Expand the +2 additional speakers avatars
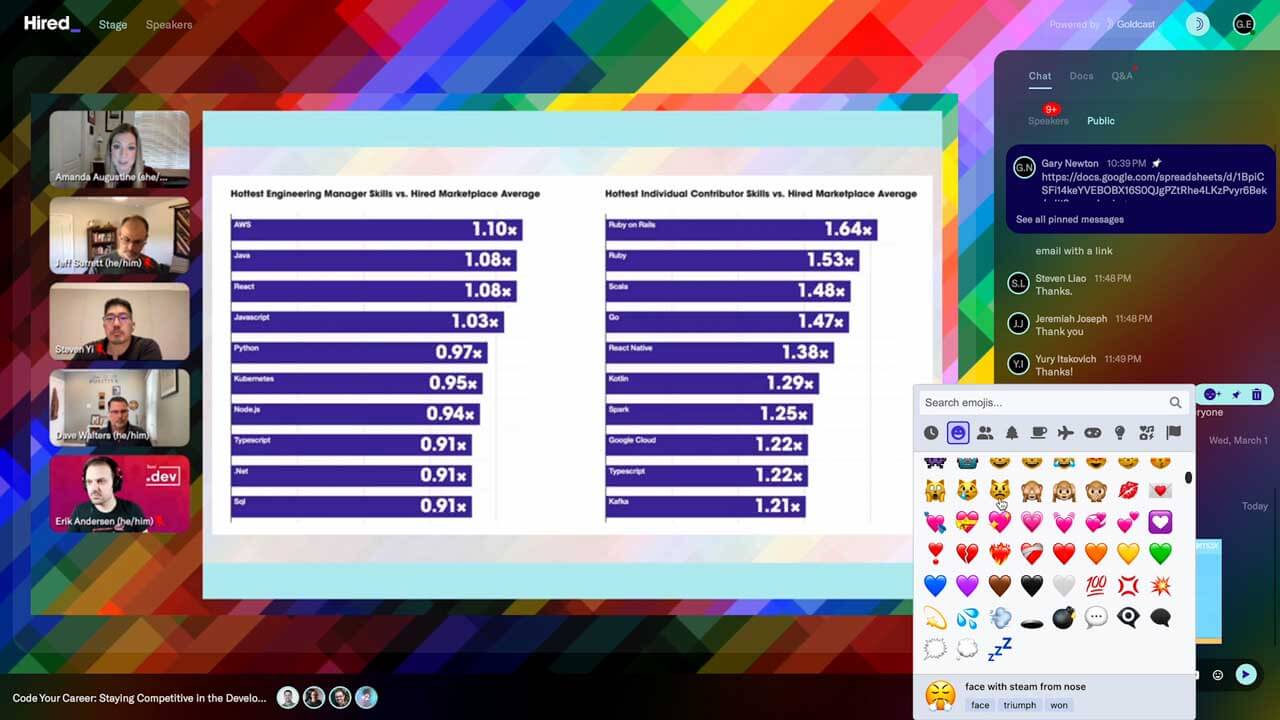Screen dimensions: 1280x720 point(366,698)
